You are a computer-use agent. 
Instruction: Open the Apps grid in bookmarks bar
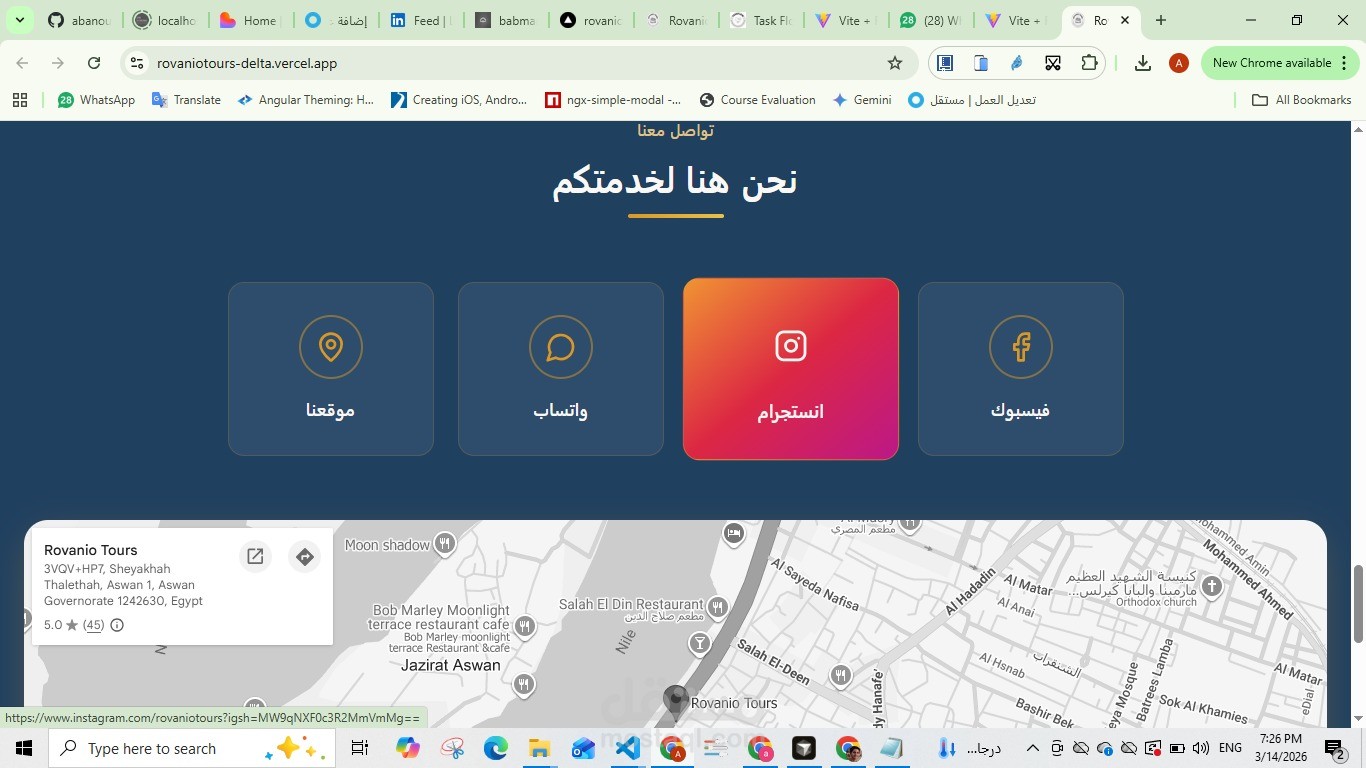(x=20, y=100)
